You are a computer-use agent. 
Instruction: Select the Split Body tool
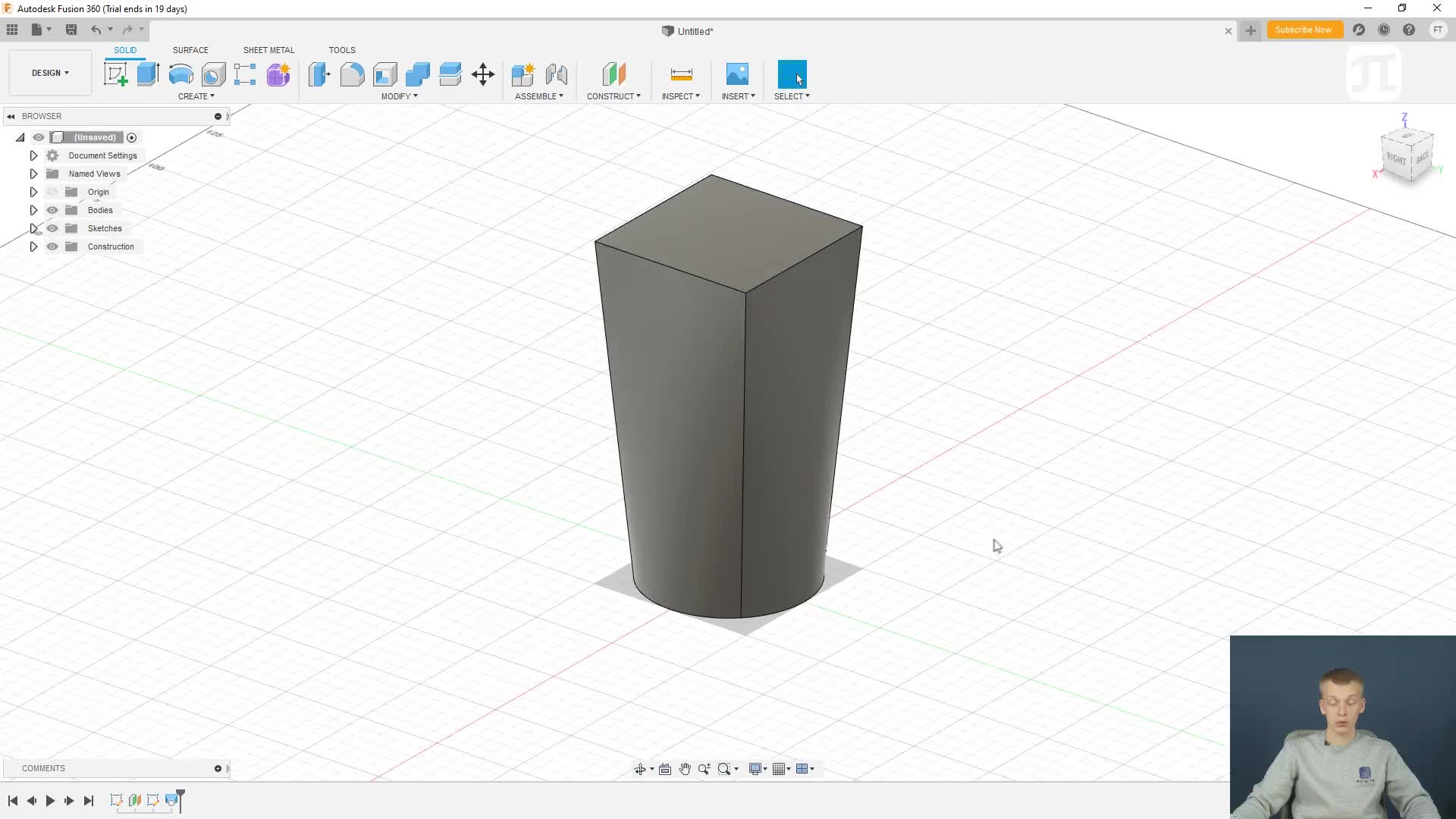(x=450, y=74)
